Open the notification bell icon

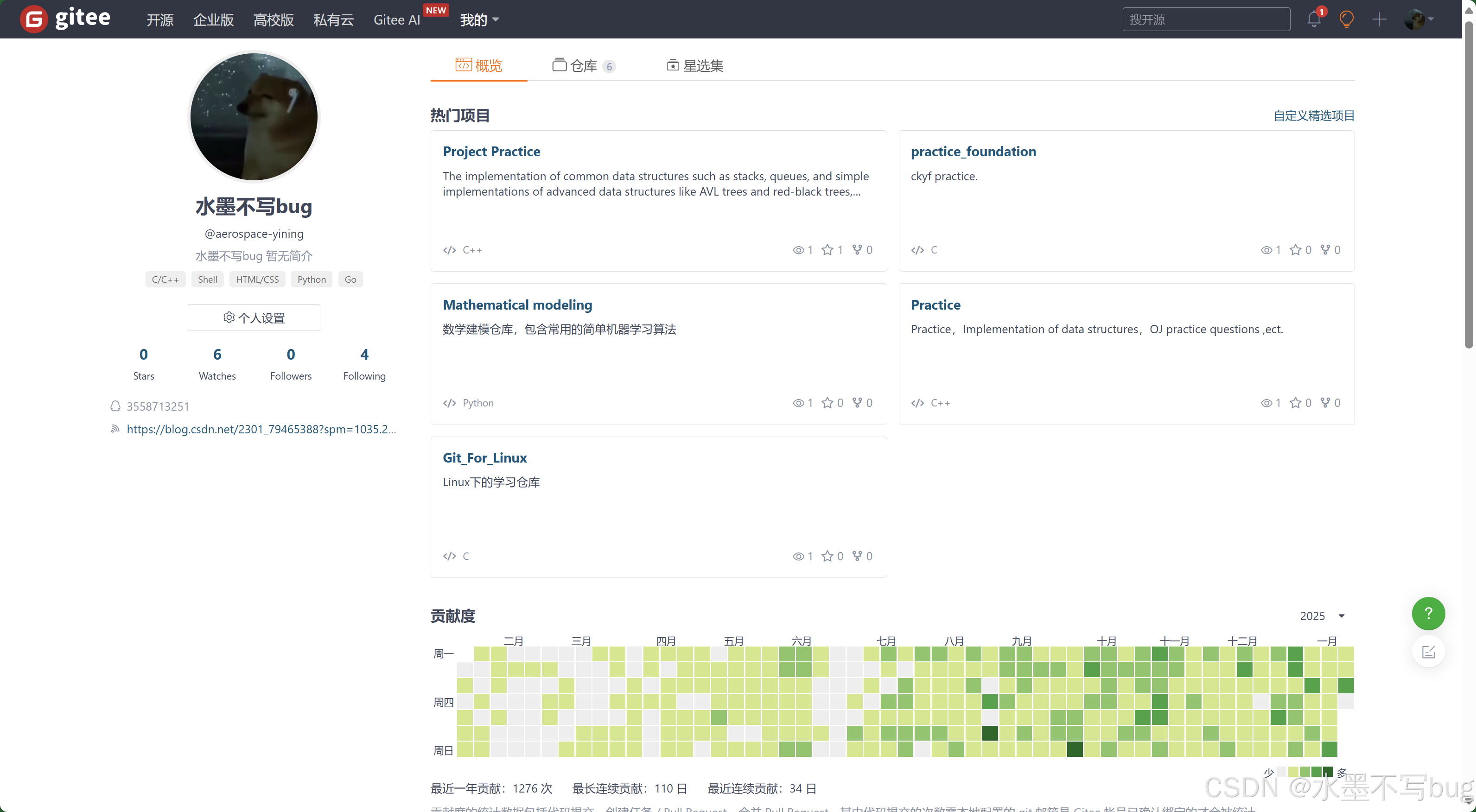[1314, 19]
